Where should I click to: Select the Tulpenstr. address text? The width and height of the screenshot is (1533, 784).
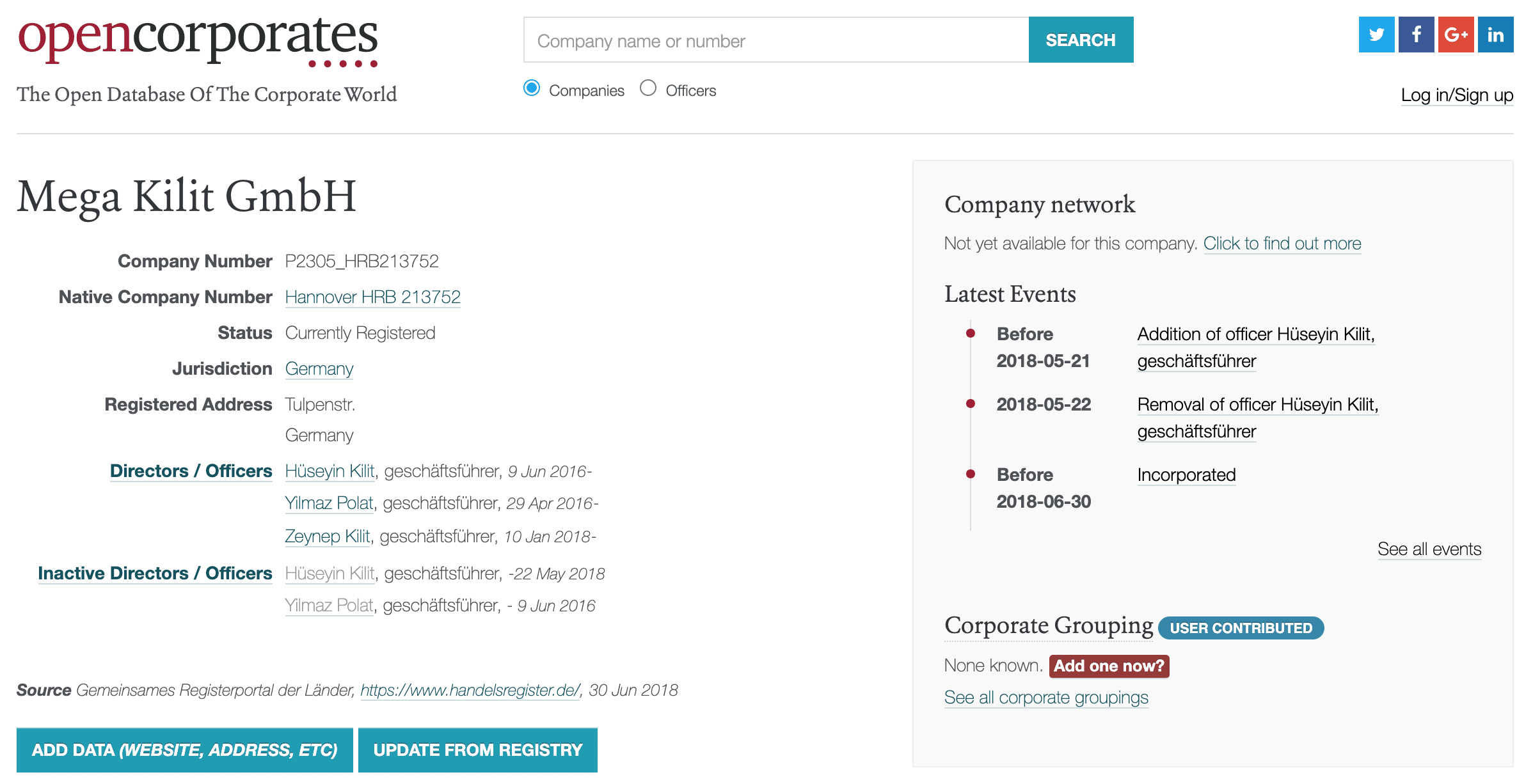pos(320,405)
